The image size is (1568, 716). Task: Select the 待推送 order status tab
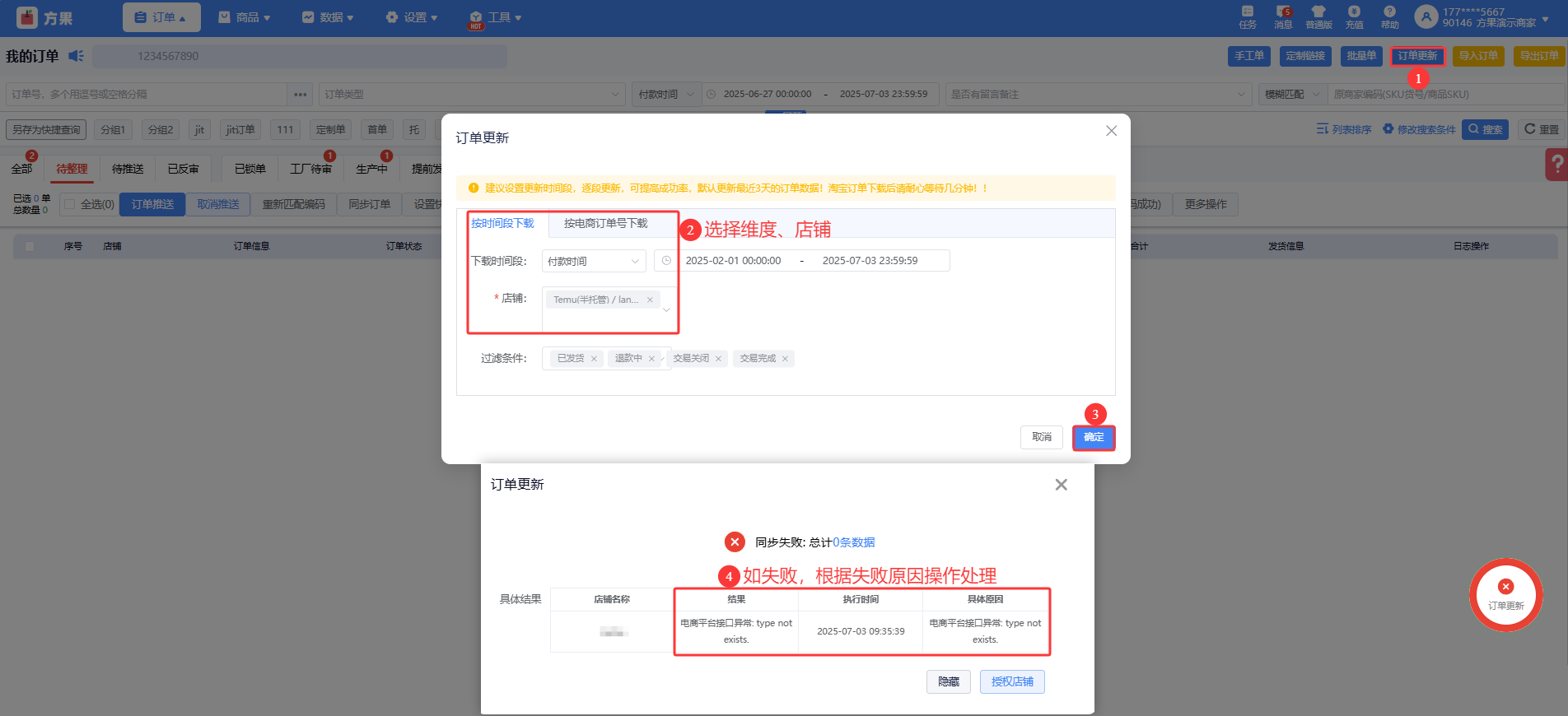(128, 169)
